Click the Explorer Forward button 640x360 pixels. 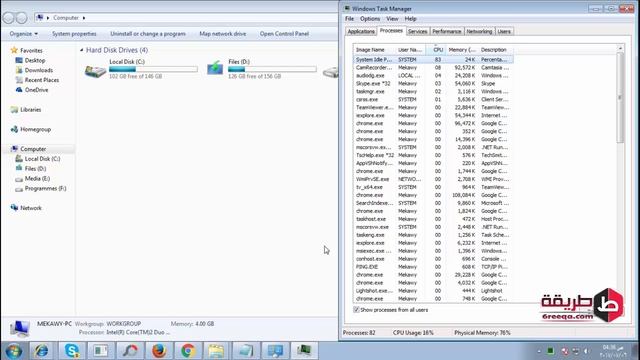pyautogui.click(x=21, y=18)
